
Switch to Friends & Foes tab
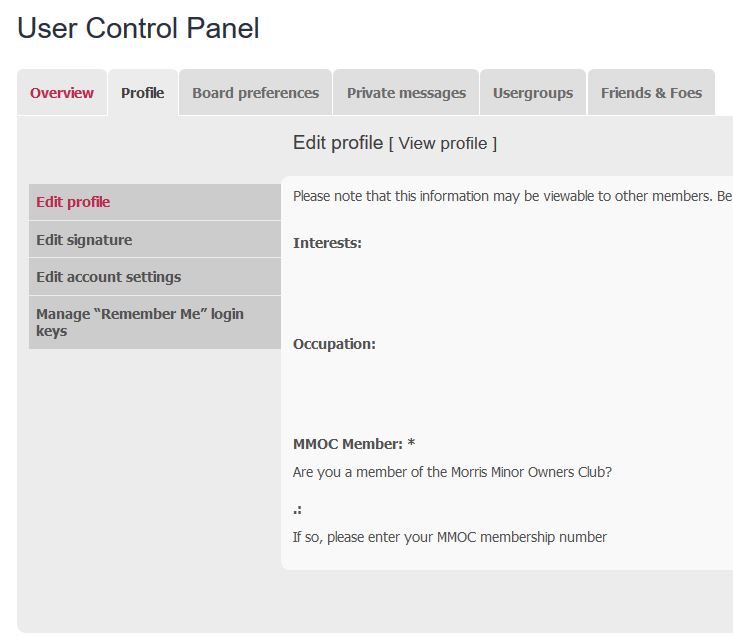(651, 93)
